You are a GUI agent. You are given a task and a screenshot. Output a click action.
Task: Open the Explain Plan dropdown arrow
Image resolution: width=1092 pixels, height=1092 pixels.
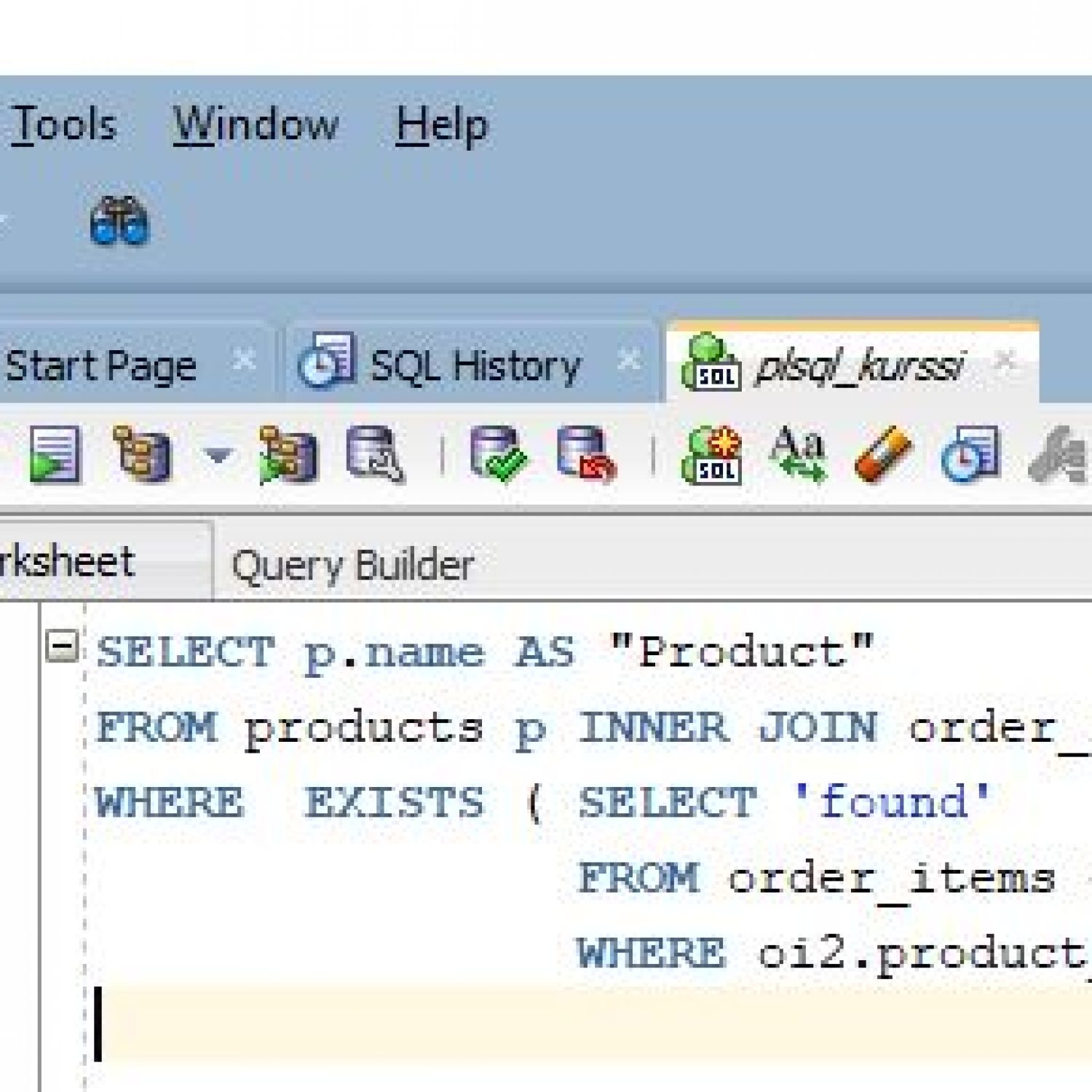pos(217,456)
